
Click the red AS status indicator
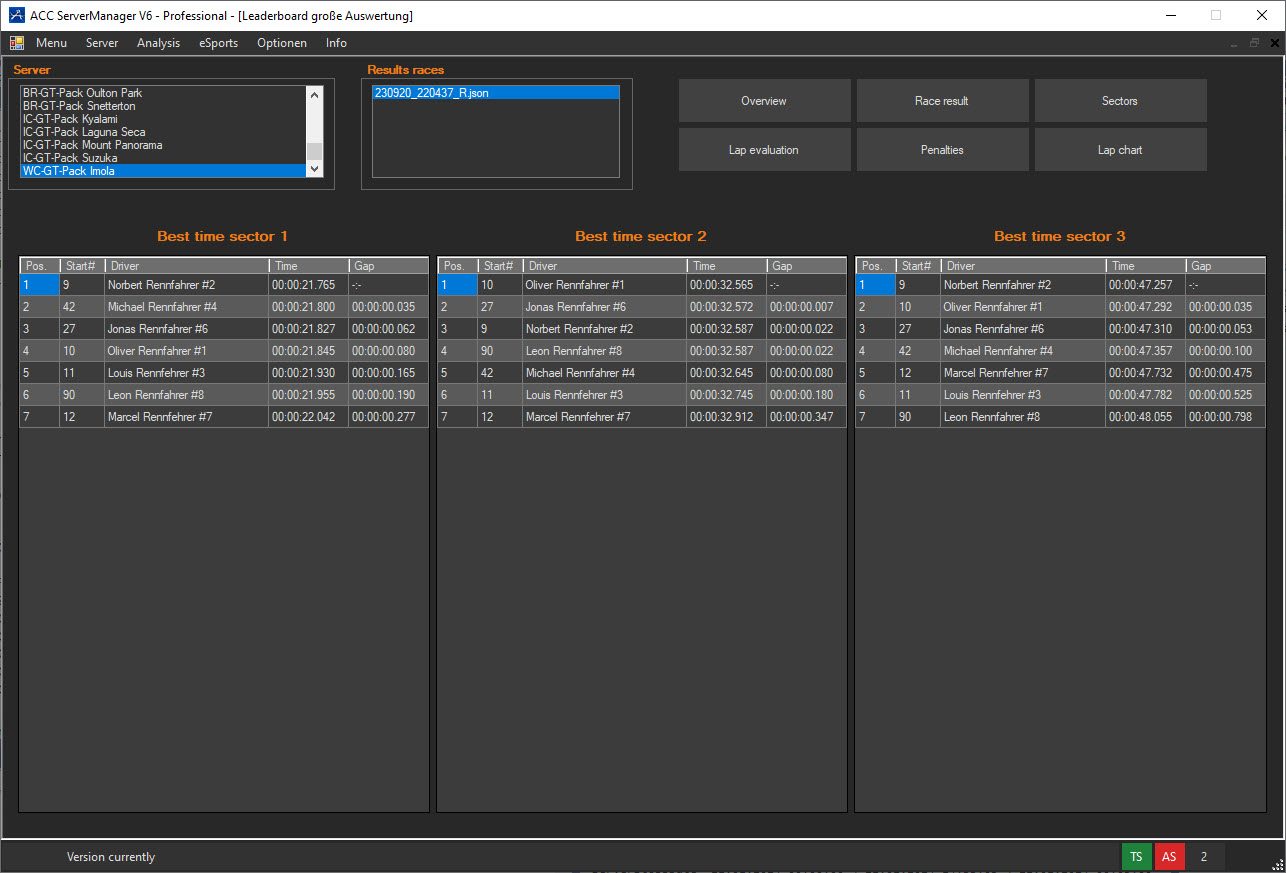pos(1169,857)
